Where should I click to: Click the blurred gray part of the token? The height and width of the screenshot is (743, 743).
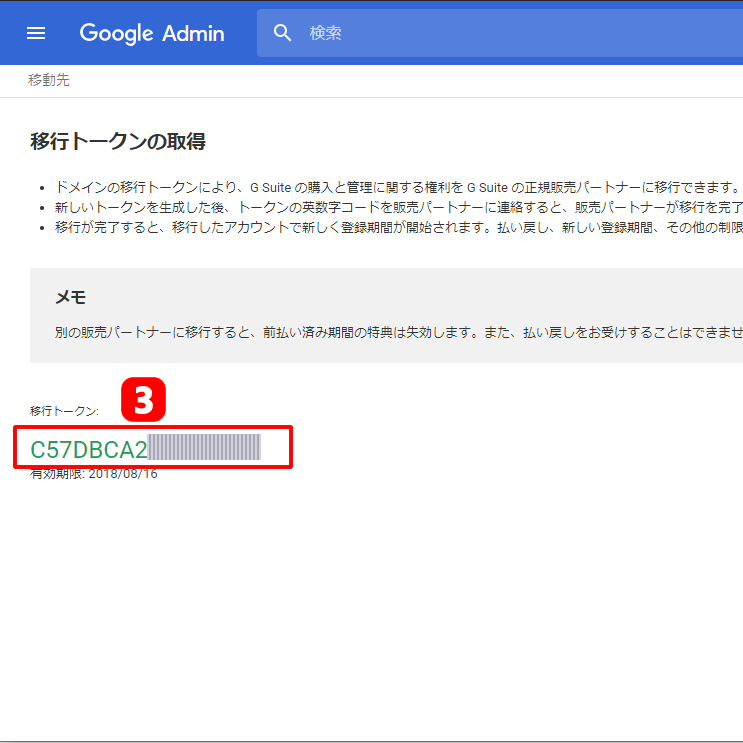(204, 448)
